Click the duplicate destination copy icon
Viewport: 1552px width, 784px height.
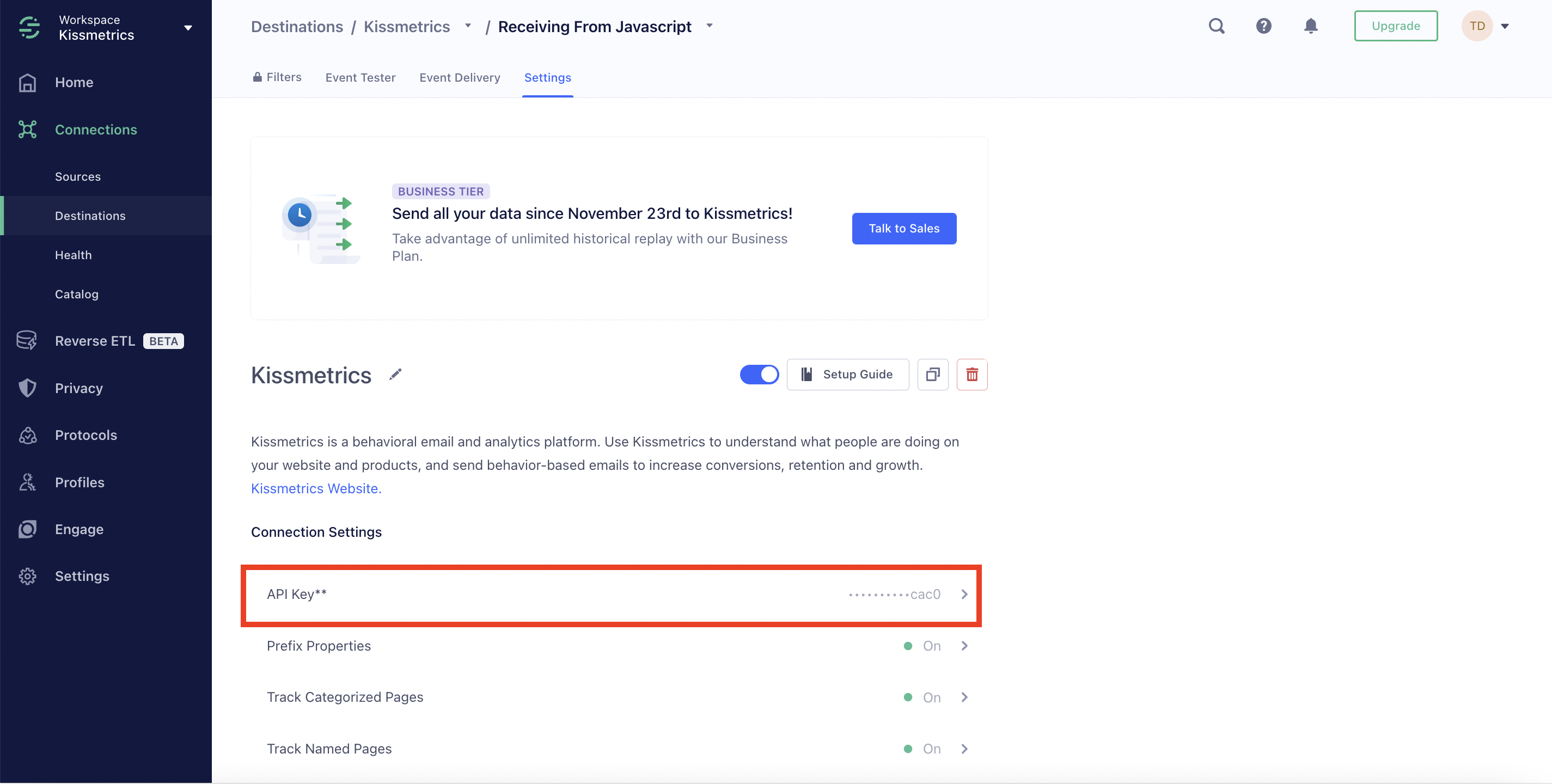pos(933,375)
